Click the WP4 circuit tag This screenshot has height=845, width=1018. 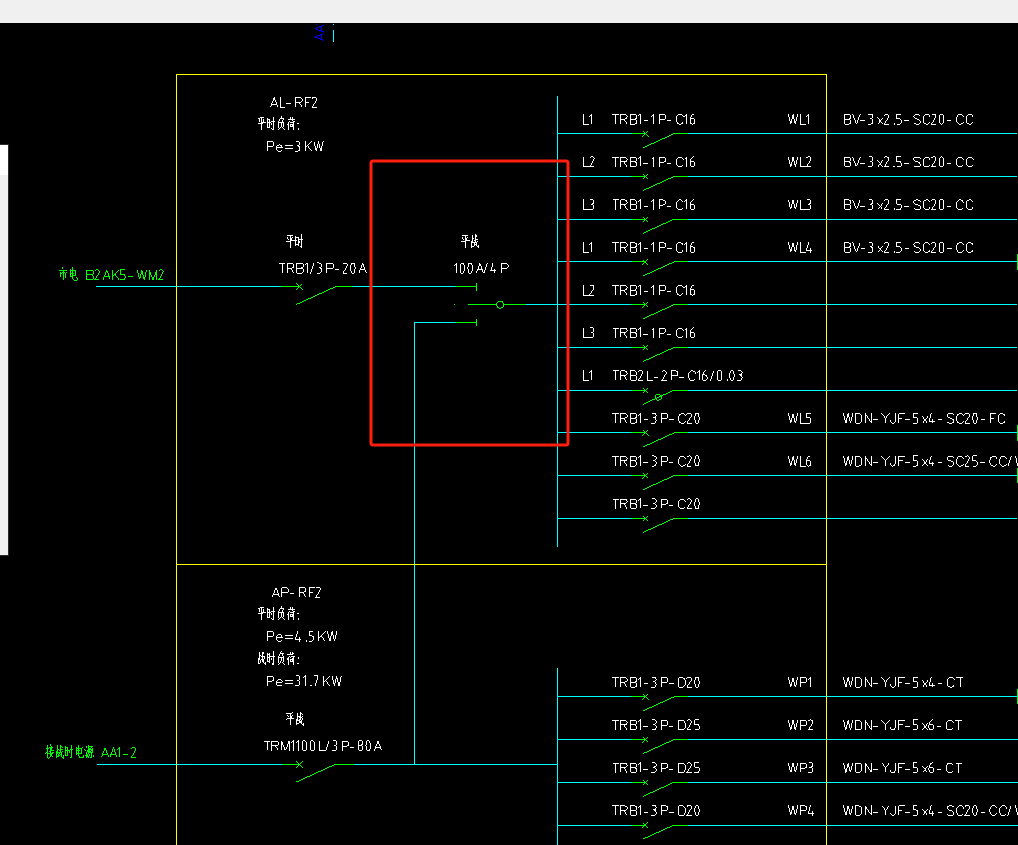(x=801, y=811)
